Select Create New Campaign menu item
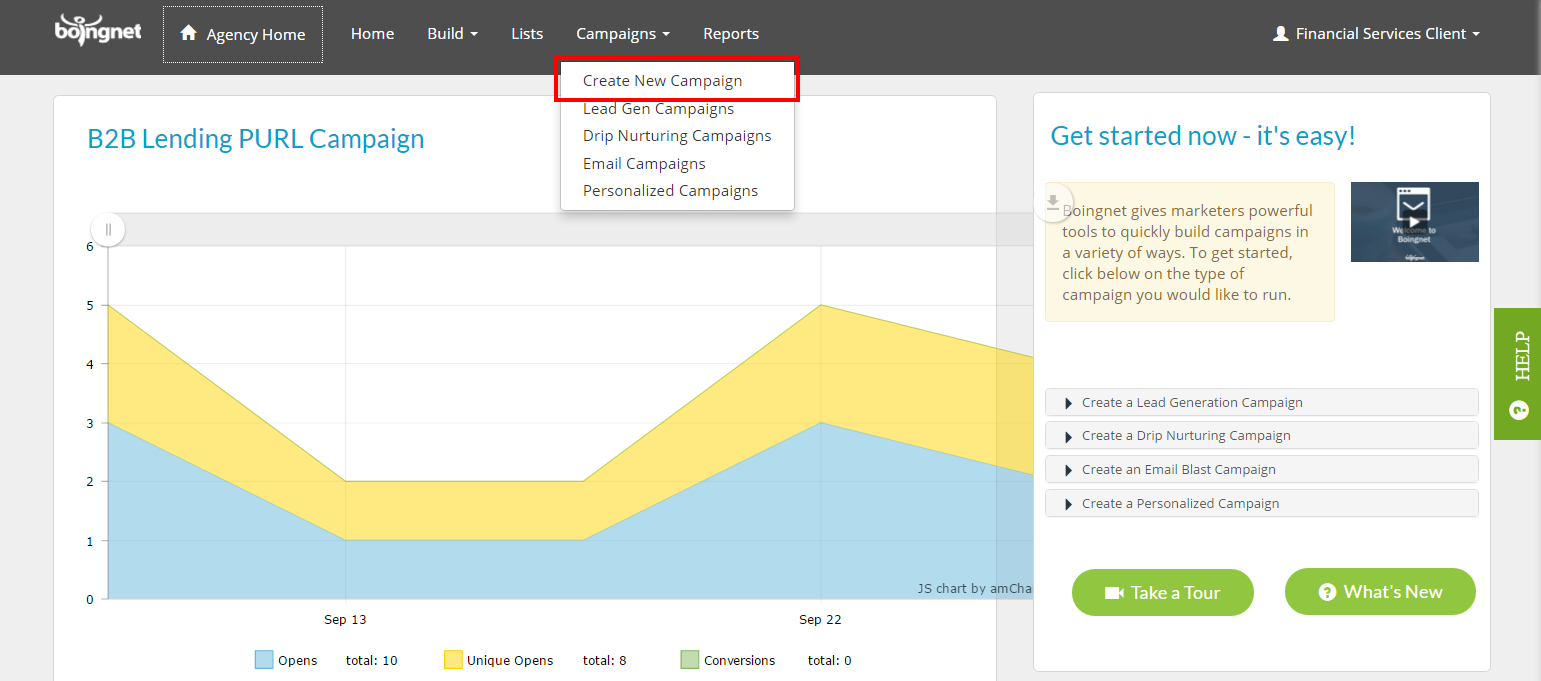 pyautogui.click(x=662, y=81)
